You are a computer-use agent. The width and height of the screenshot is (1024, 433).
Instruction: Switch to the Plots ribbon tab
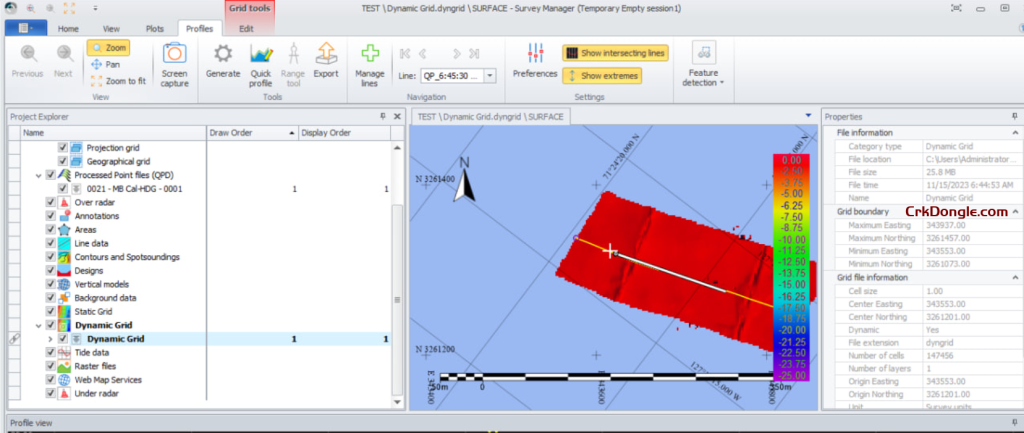[154, 29]
